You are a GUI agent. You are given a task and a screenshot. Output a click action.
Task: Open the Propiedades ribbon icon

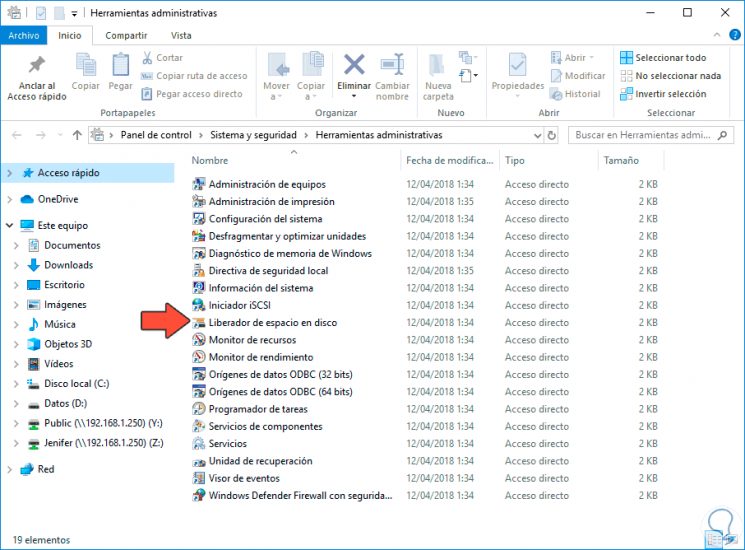coord(517,67)
